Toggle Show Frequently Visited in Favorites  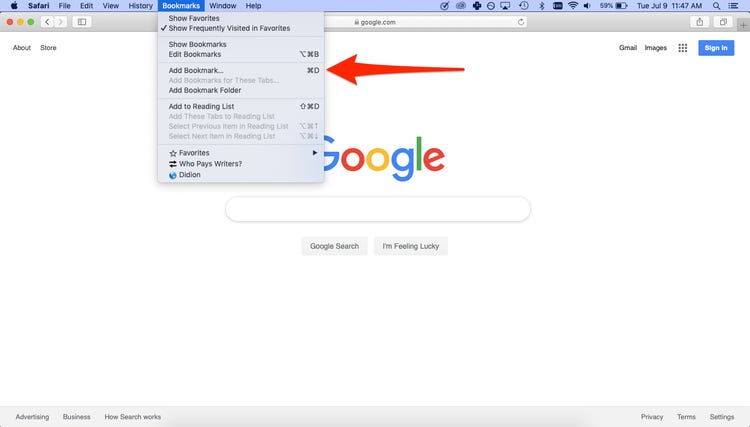(241, 28)
